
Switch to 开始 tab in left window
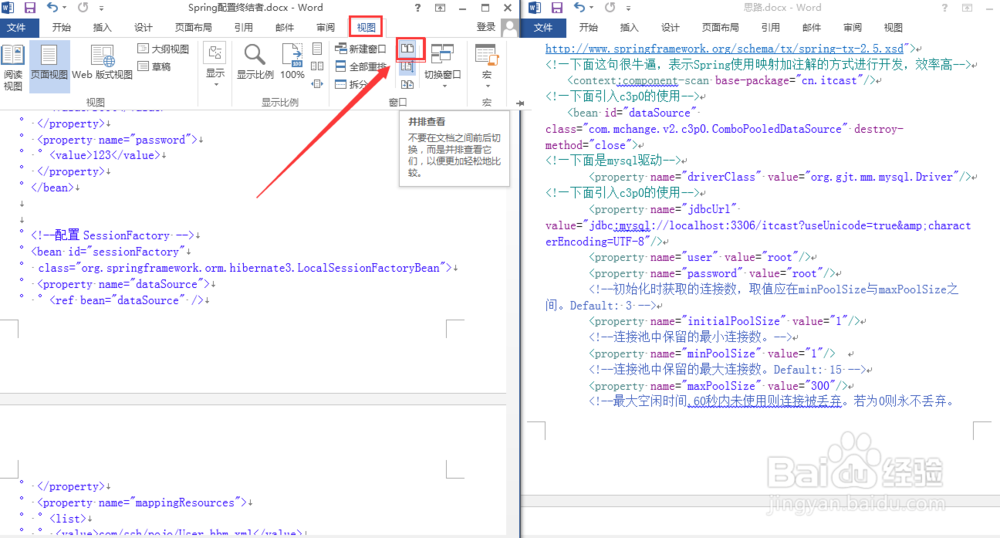[62, 27]
